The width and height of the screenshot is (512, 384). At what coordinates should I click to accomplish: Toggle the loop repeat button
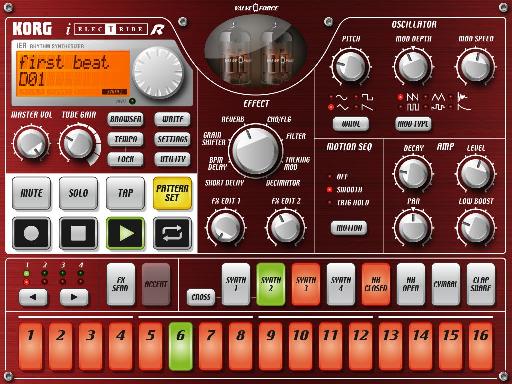pyautogui.click(x=172, y=233)
